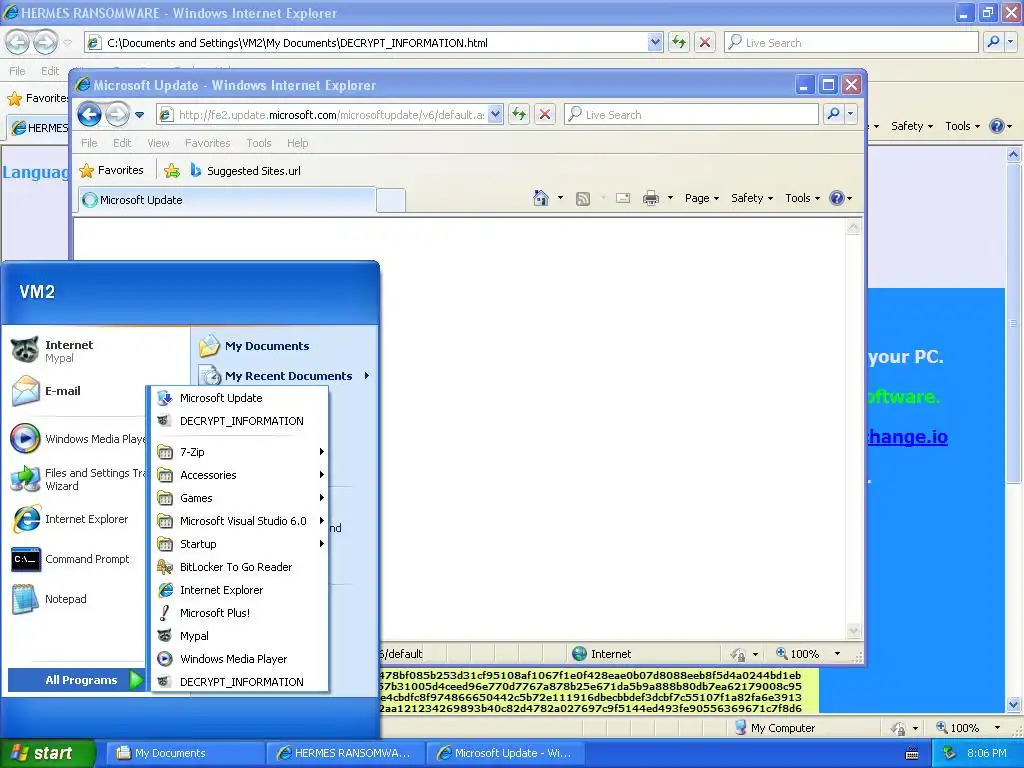The width and height of the screenshot is (1024, 768).
Task: Click Help icon in Microsoft Update toolbar
Action: pos(837,198)
